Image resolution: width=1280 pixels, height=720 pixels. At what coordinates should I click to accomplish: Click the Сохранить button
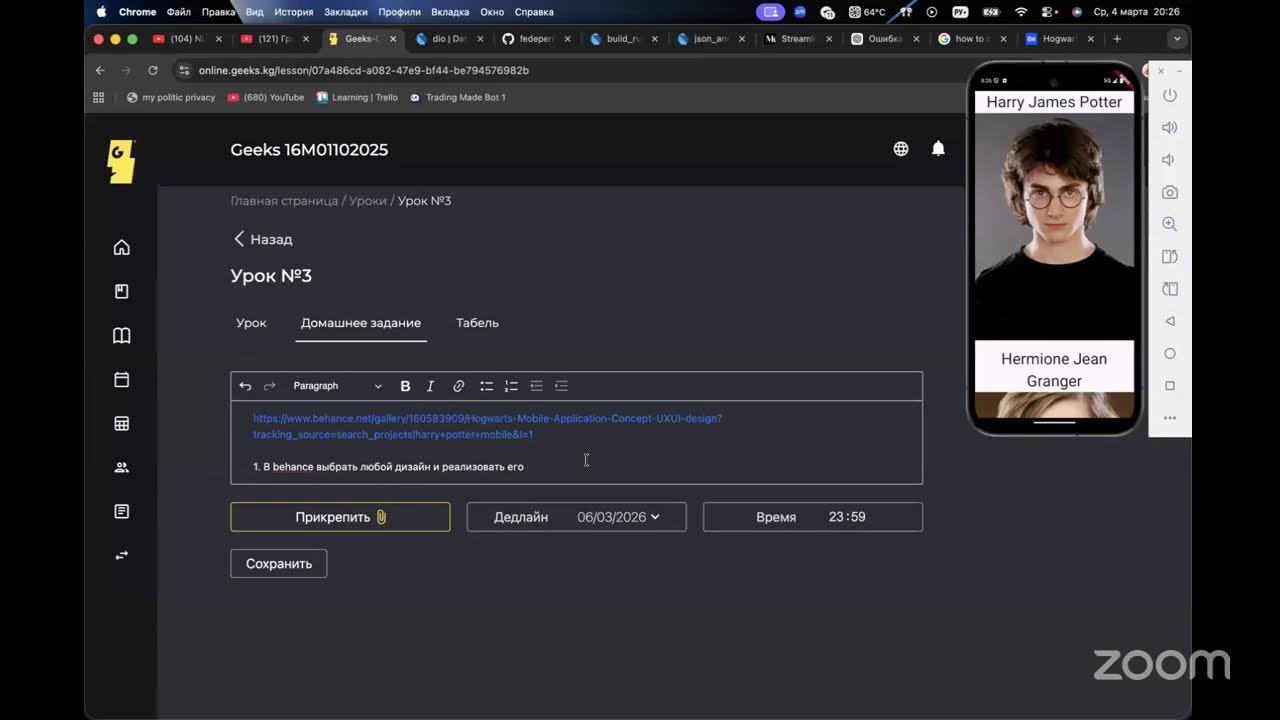click(x=279, y=564)
